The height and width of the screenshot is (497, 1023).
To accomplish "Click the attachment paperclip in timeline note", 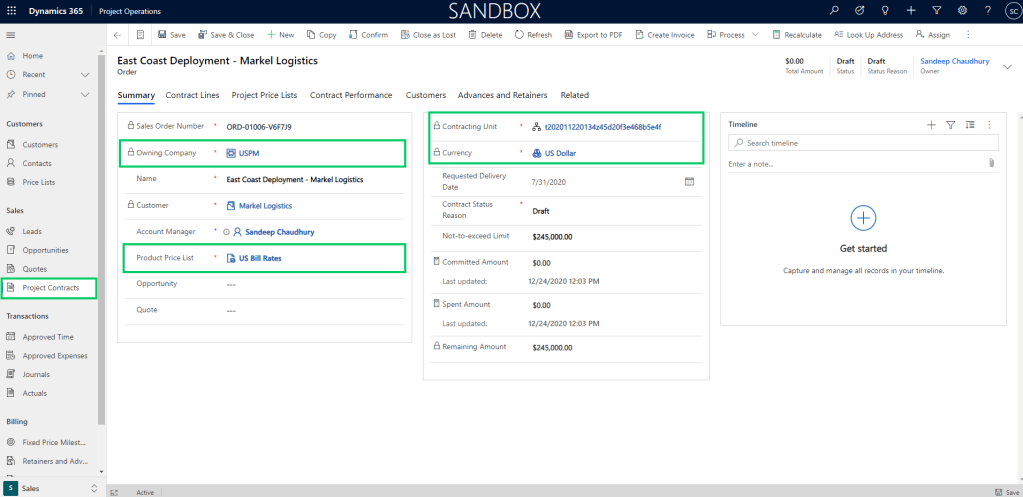I will pyautogui.click(x=991, y=163).
